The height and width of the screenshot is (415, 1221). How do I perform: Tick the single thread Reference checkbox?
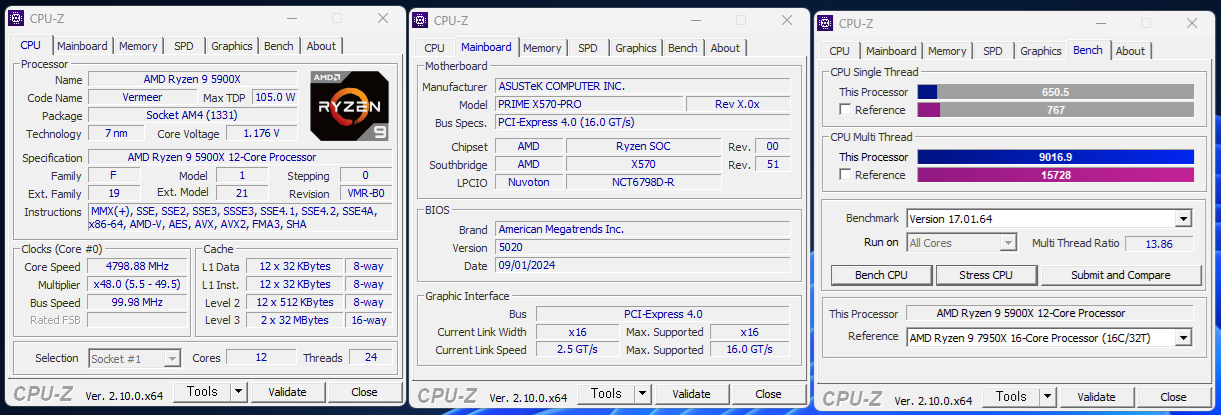pos(845,110)
